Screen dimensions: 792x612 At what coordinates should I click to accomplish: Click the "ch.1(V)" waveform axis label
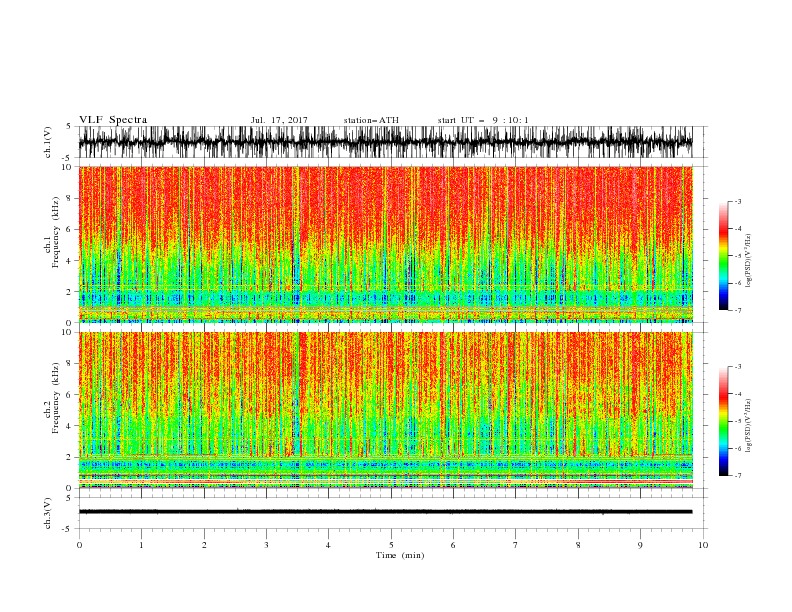(48, 142)
